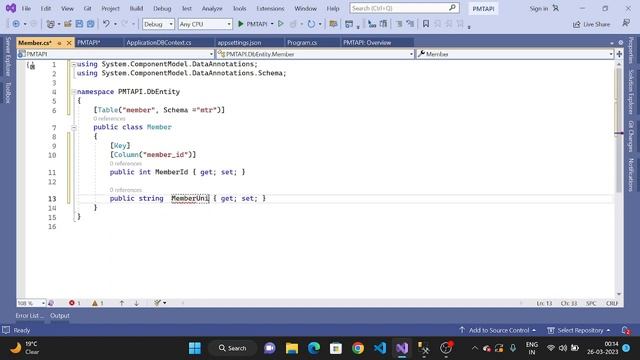This screenshot has width=640, height=360.
Task: Go to previous issue up arrow
Action: click(x=122, y=303)
